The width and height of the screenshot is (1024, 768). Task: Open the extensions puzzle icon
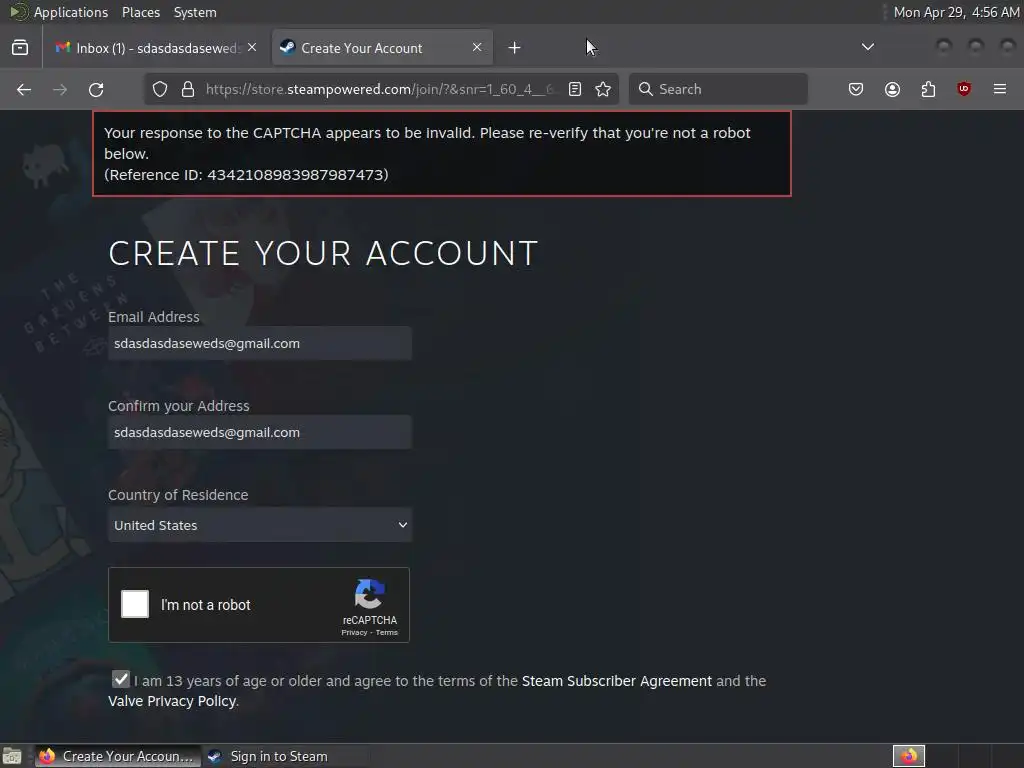tap(928, 89)
